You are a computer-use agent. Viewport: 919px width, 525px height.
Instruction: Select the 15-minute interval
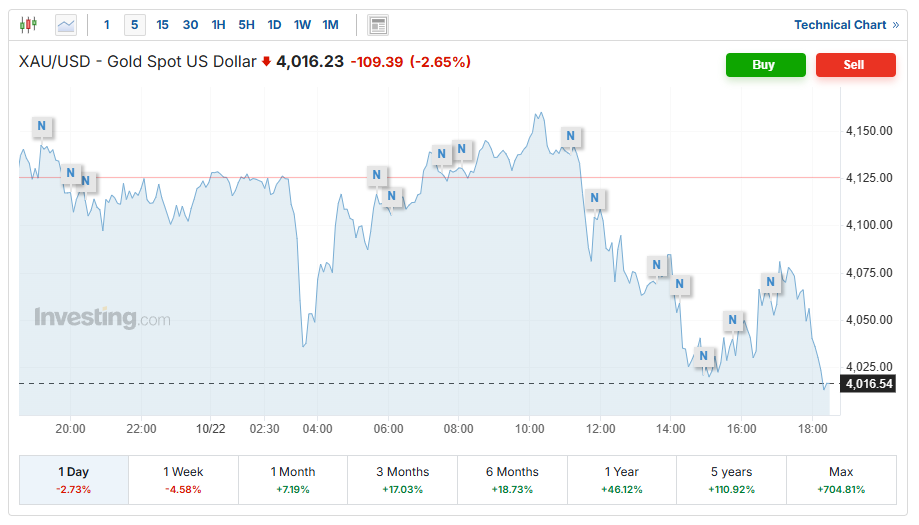[163, 25]
